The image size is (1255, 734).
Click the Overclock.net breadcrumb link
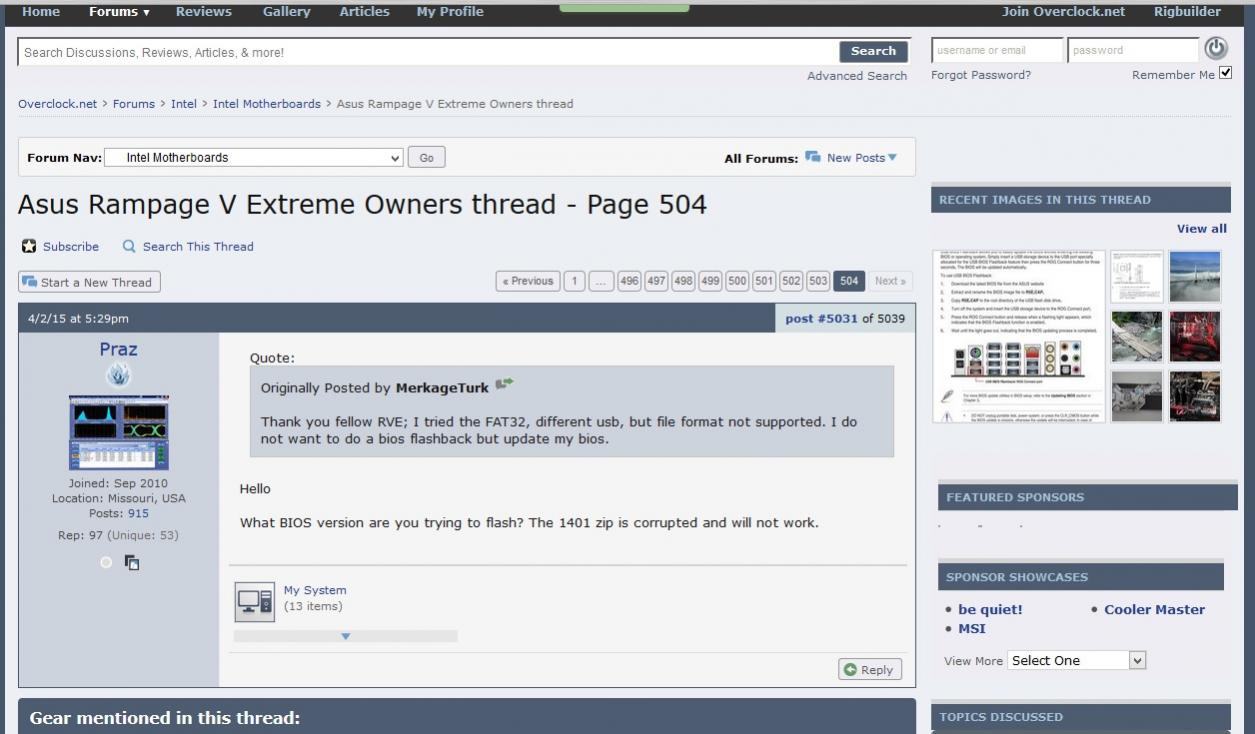pos(58,104)
